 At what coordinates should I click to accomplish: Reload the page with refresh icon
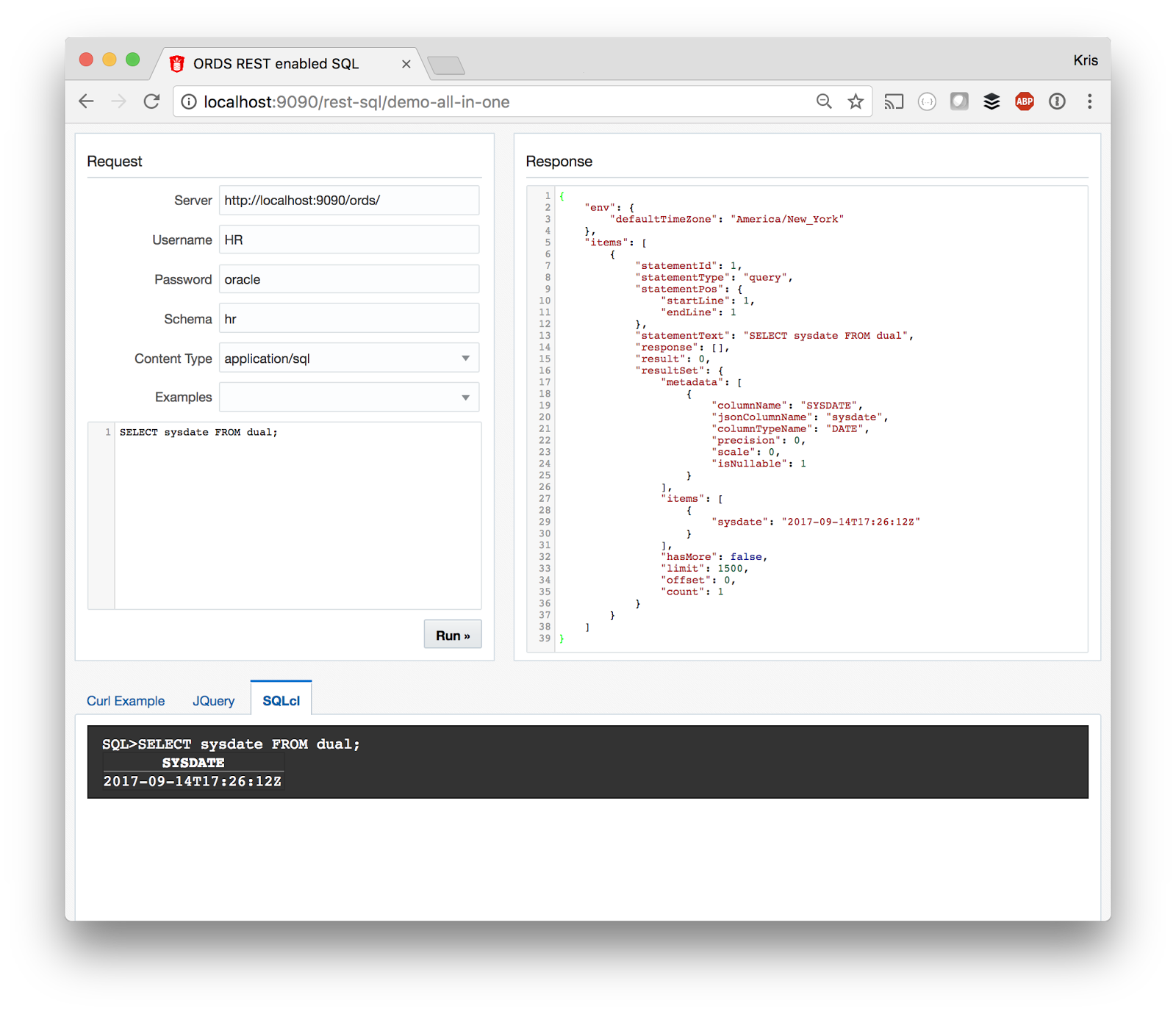(151, 101)
